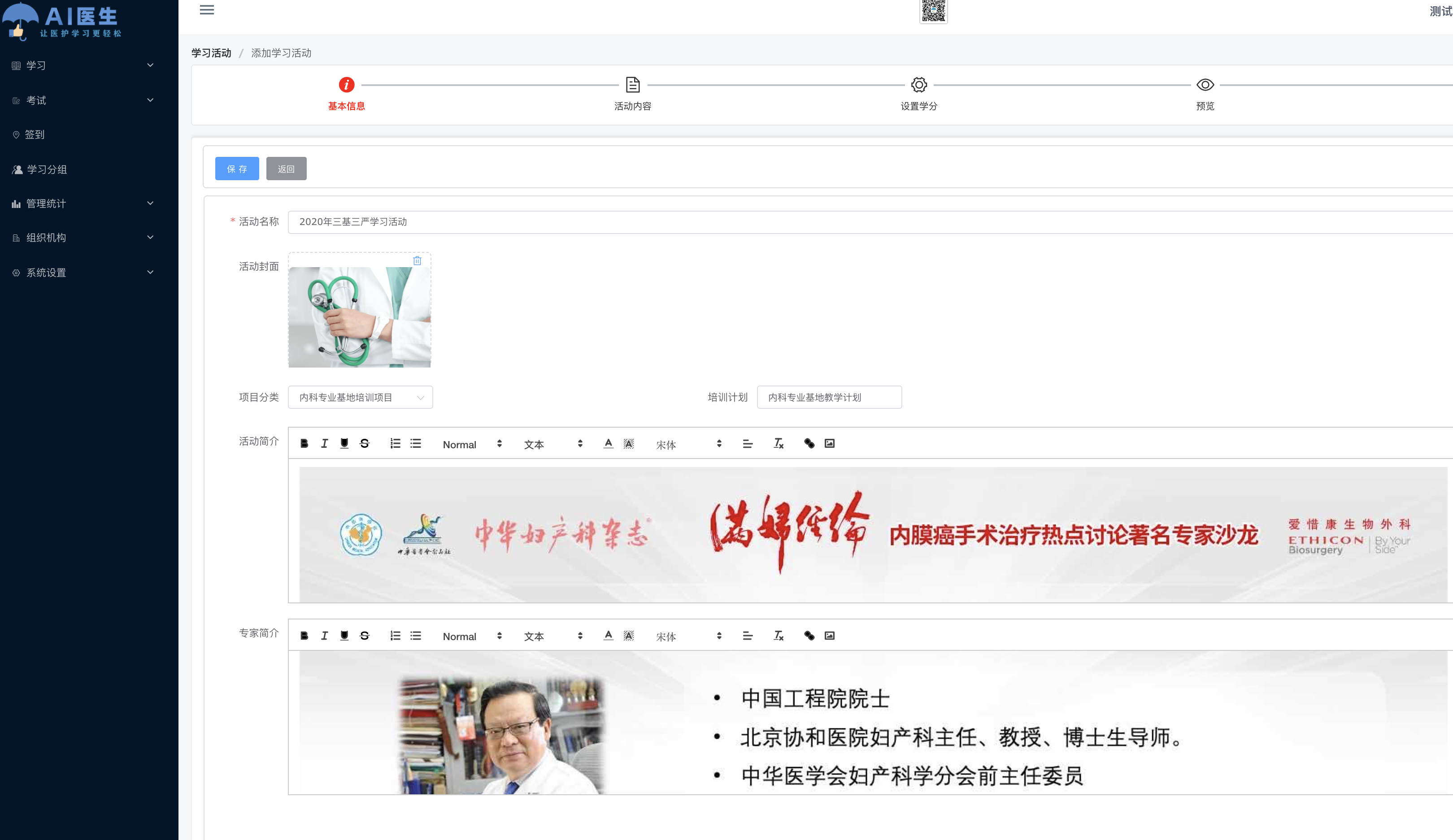Clear formatting in the 专家简介 editor
1453x840 pixels.
[x=779, y=636]
